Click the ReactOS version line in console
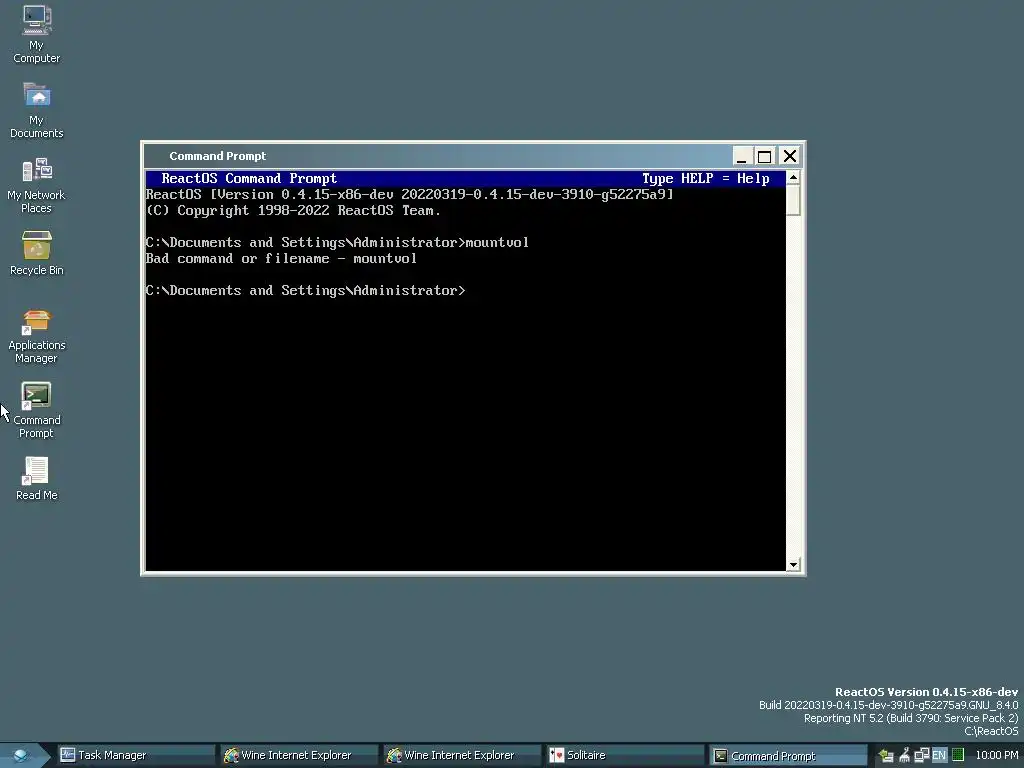 409,195
